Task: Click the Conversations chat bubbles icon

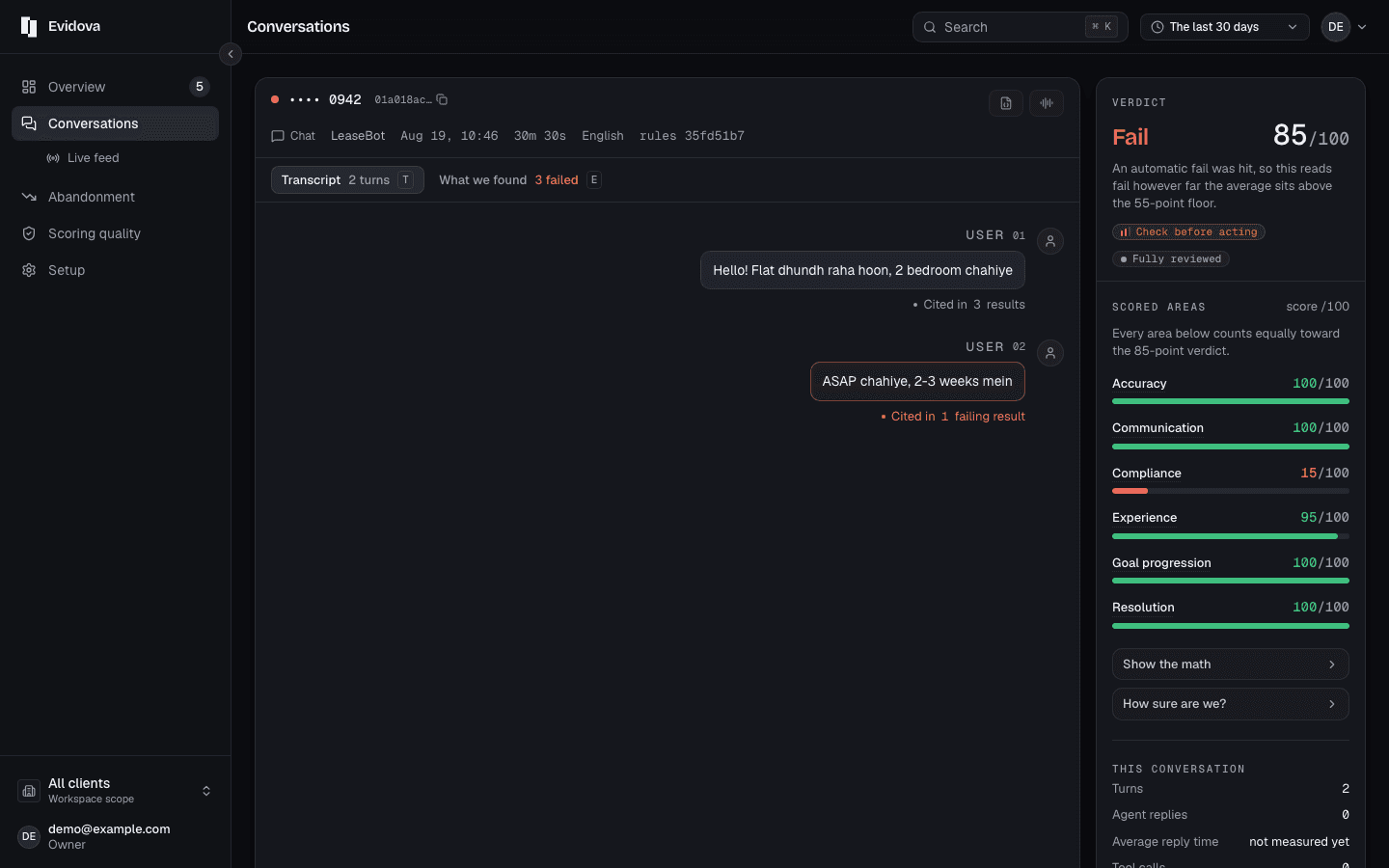Action: [29, 123]
